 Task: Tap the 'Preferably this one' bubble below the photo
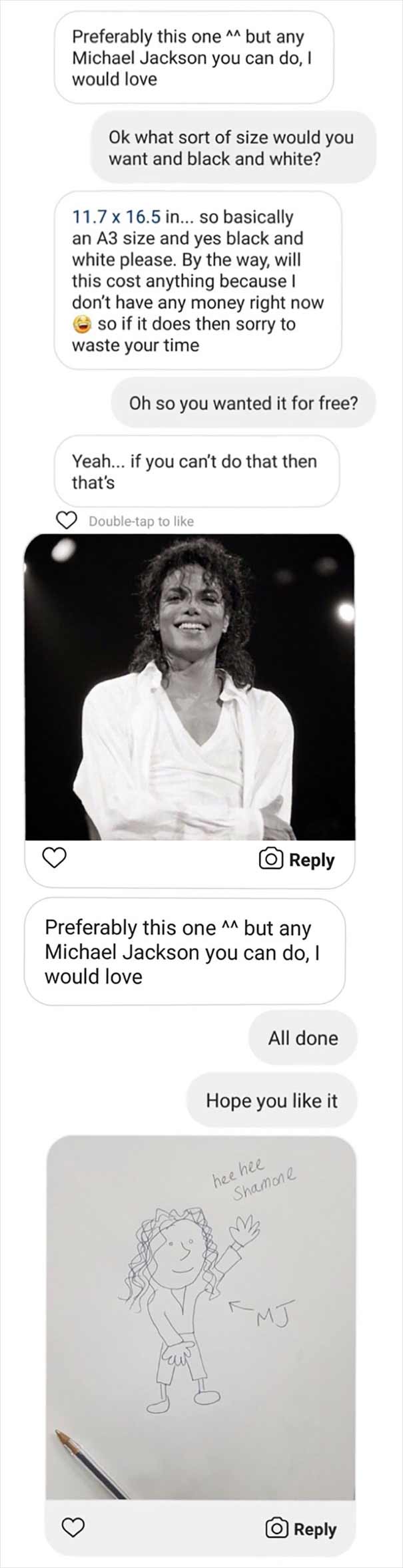pos(185,951)
